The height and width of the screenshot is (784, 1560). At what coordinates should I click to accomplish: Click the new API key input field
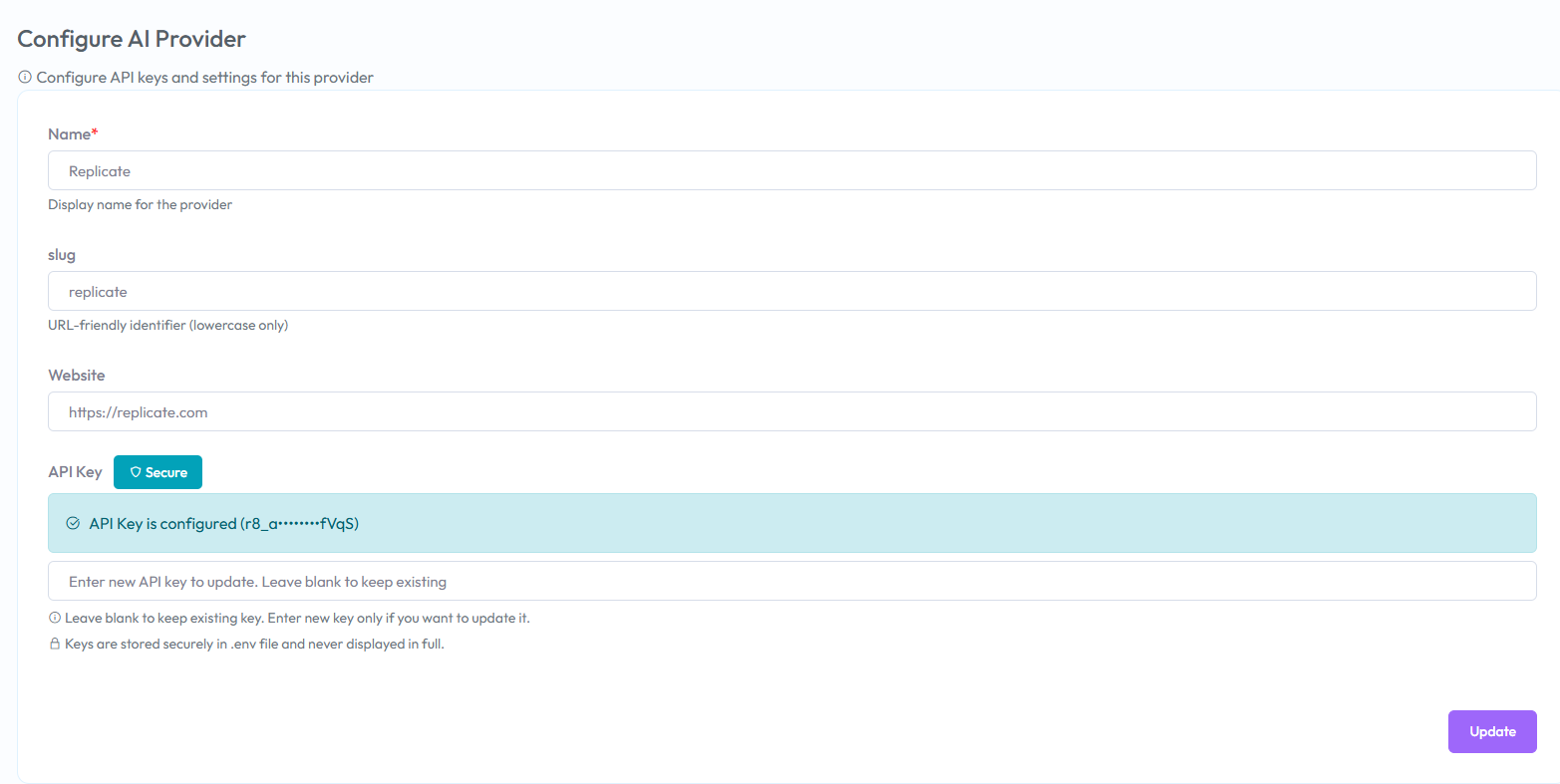click(791, 581)
